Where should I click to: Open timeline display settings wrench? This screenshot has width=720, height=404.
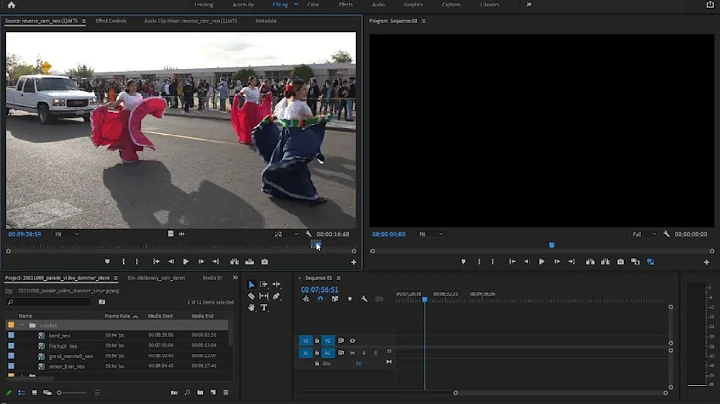point(364,299)
